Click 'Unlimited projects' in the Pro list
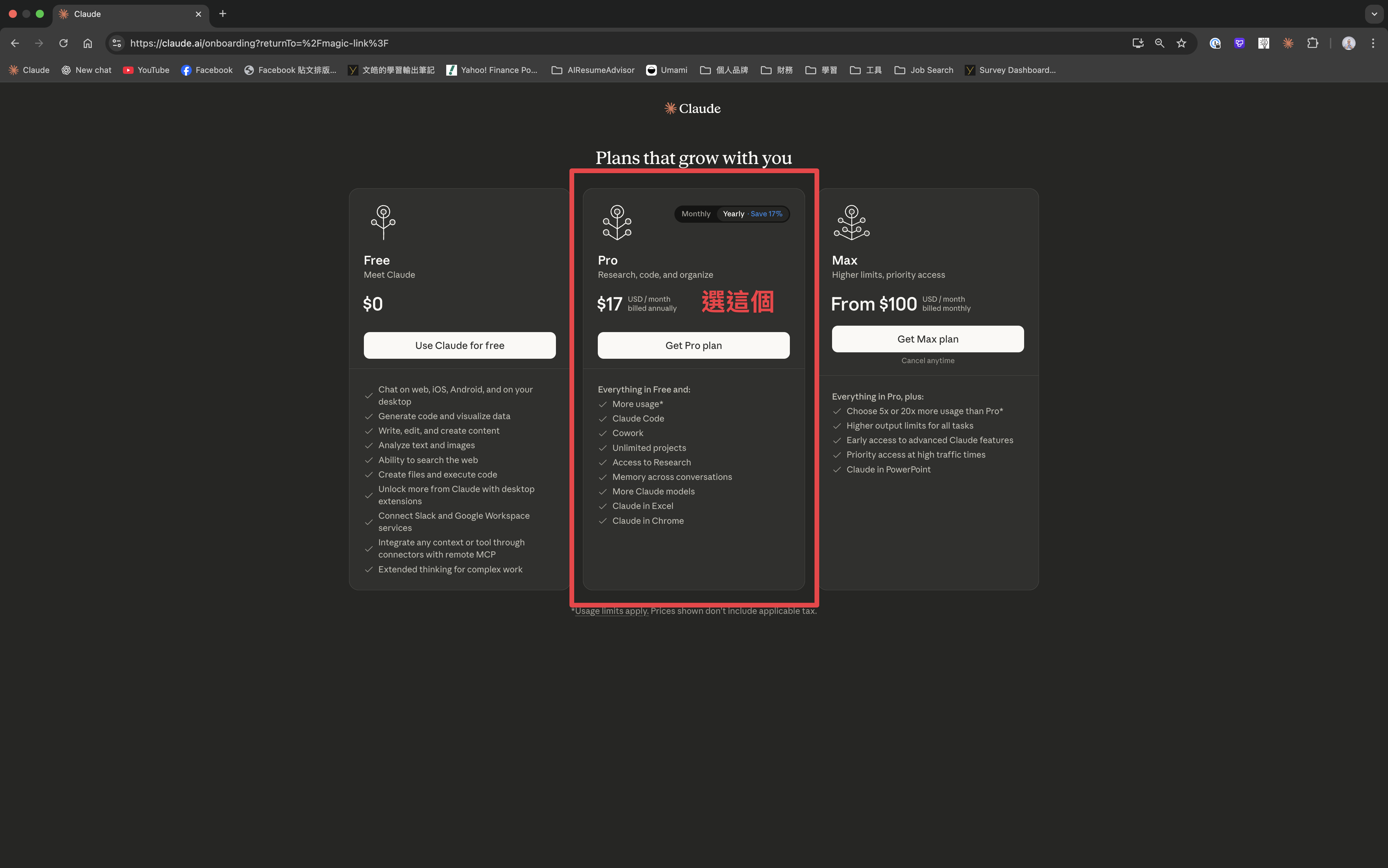The width and height of the screenshot is (1388, 868). (649, 448)
